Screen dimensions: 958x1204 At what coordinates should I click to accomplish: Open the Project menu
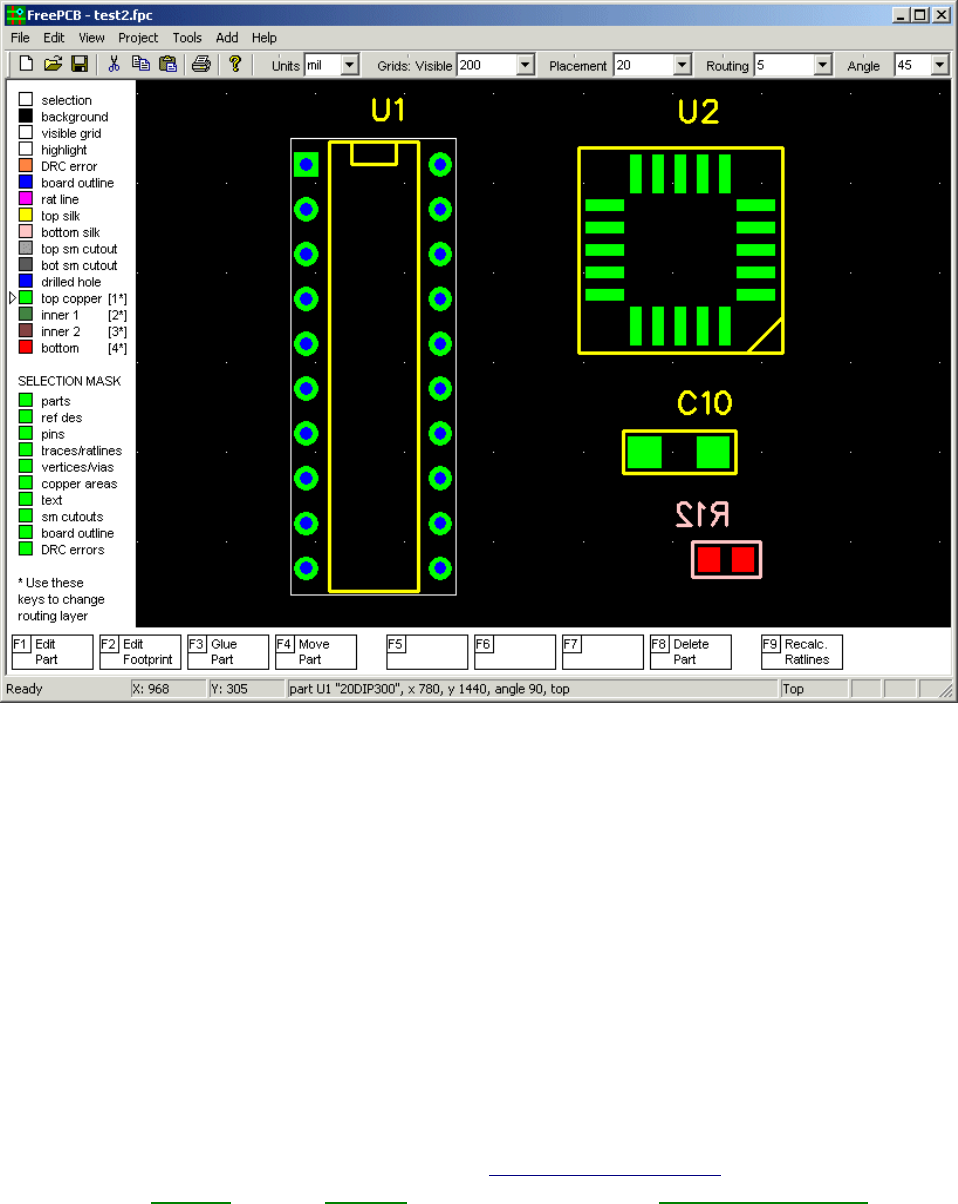(x=138, y=38)
